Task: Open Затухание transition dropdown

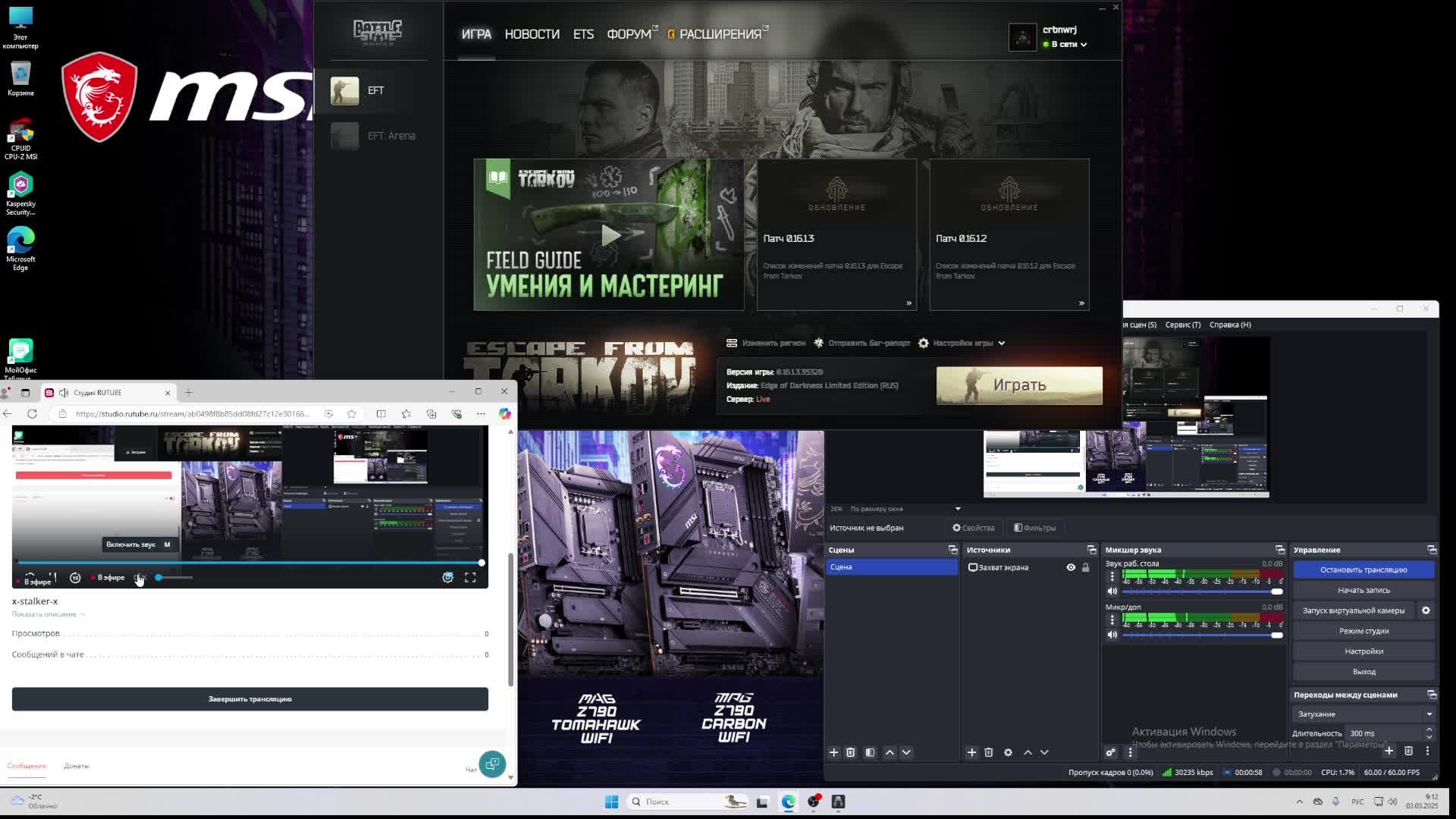Action: [1363, 714]
